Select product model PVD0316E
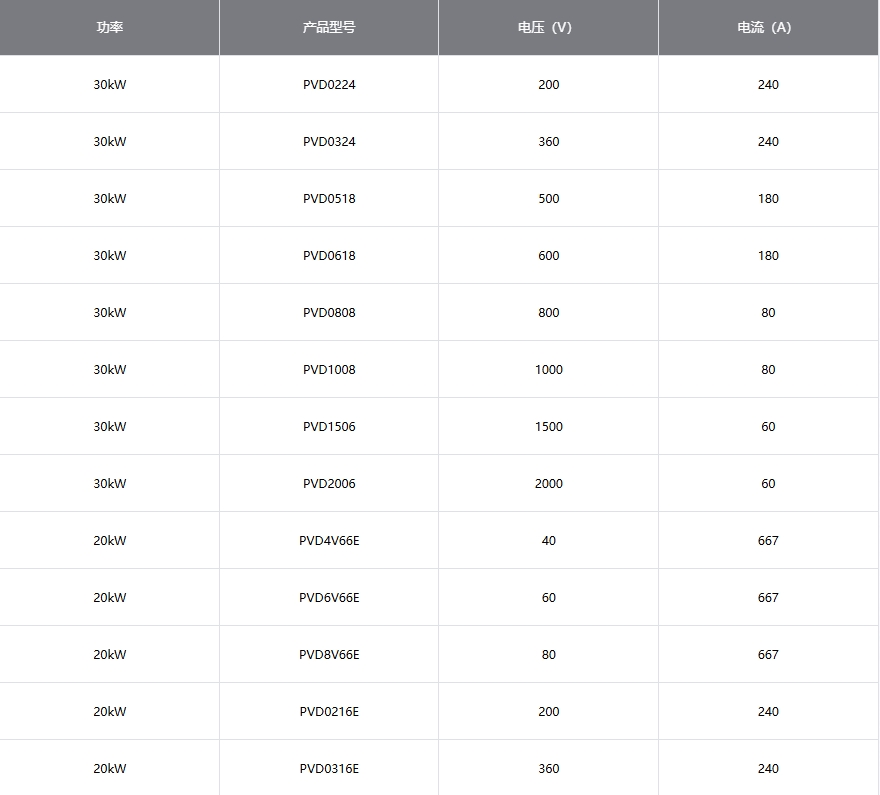The width and height of the screenshot is (880, 795). [329, 769]
